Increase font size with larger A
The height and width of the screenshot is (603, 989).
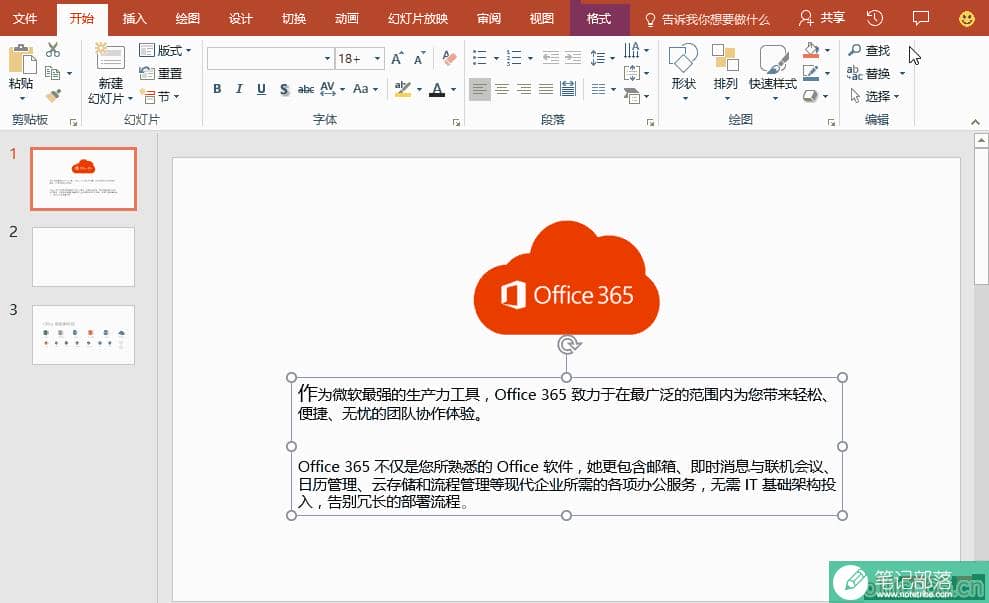coord(397,58)
